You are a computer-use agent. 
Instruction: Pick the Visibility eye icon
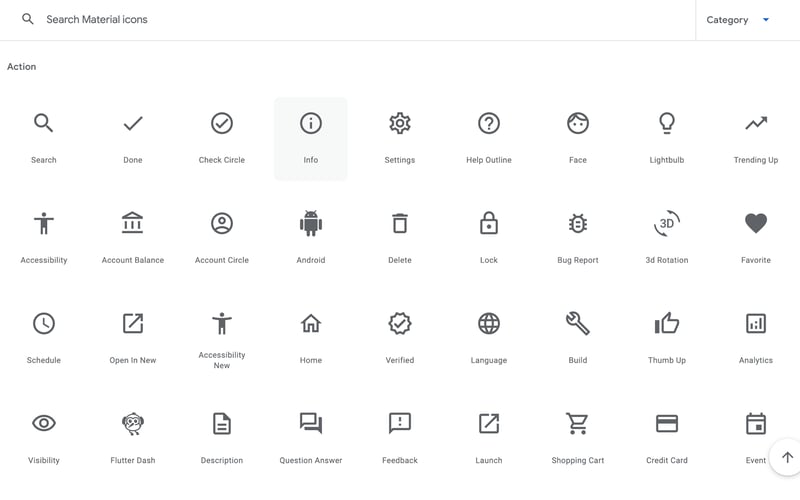pos(44,423)
